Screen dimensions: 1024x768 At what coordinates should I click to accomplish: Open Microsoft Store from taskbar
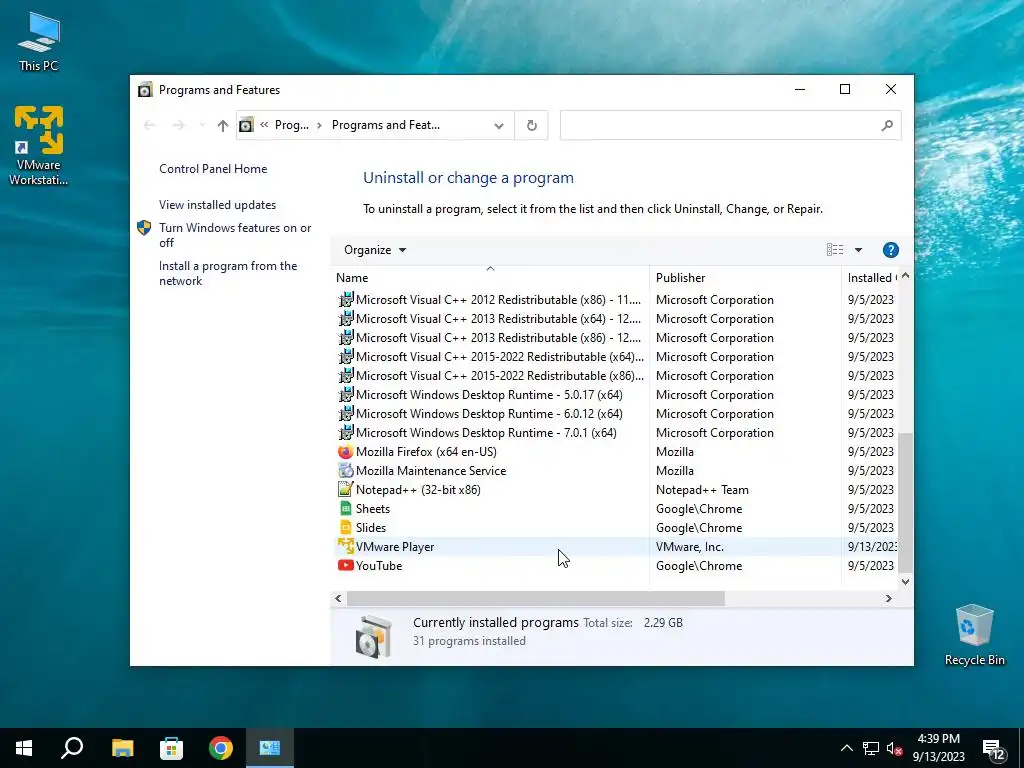(171, 748)
